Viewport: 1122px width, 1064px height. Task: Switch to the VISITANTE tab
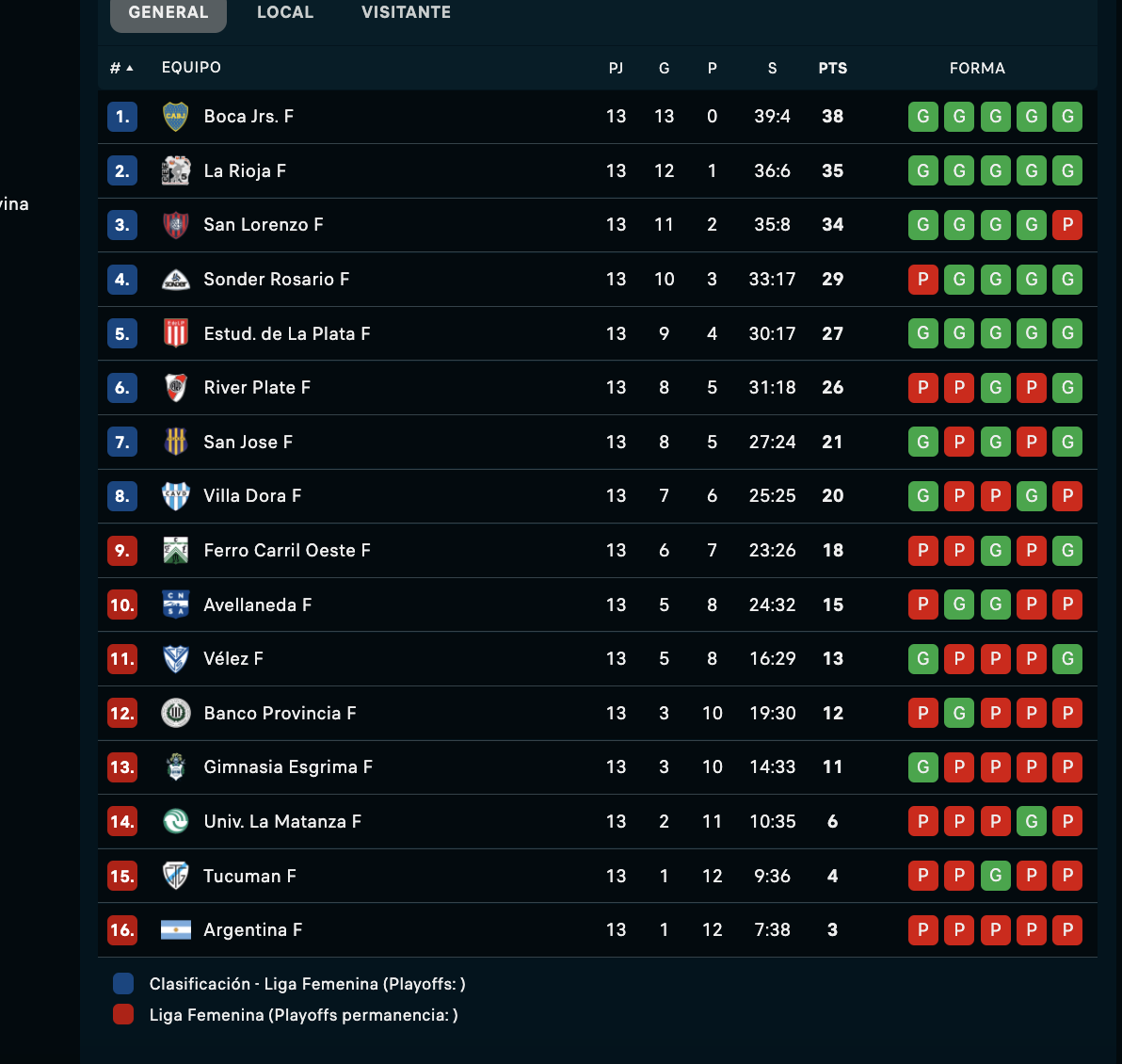pos(406,12)
